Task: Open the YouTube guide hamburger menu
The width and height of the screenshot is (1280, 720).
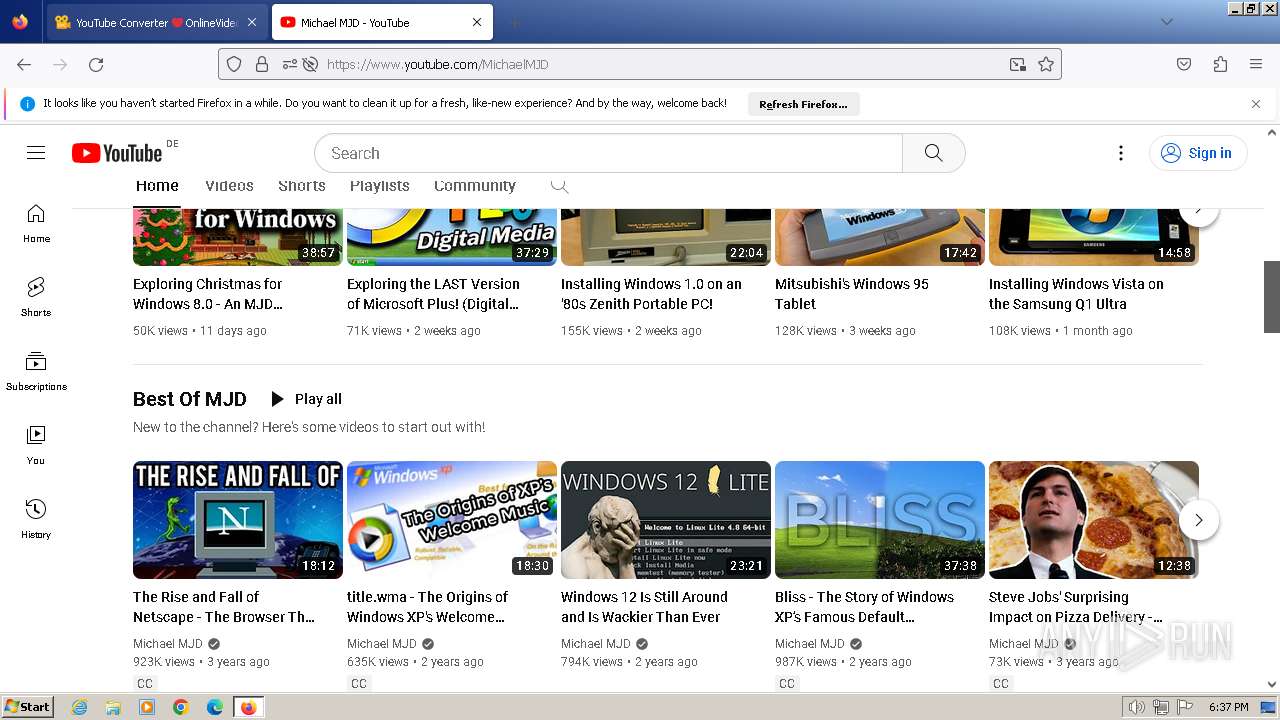Action: click(x=36, y=153)
